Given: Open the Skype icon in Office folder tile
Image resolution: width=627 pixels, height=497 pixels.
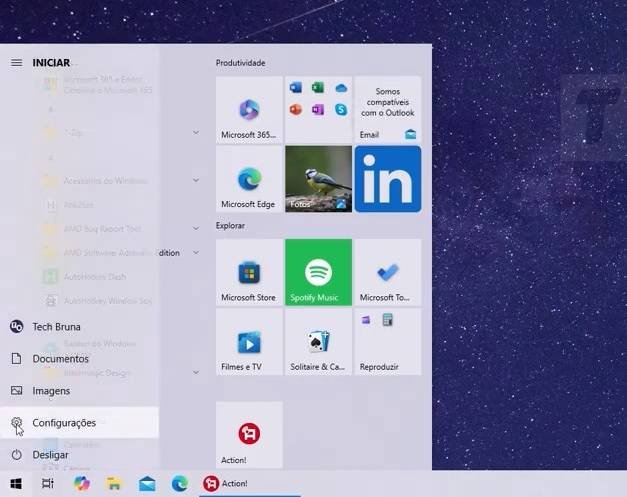Looking at the screenshot, I should [341, 110].
